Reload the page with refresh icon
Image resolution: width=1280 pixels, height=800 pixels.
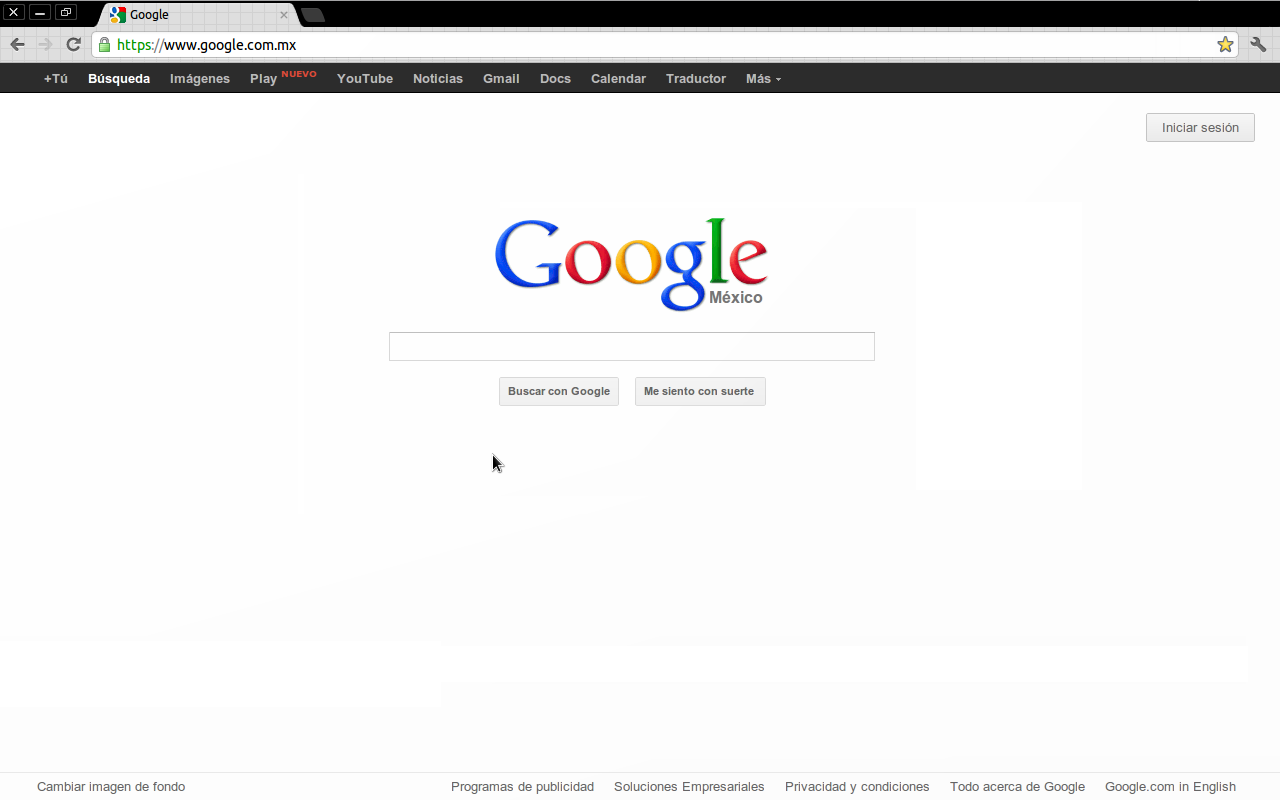73,44
